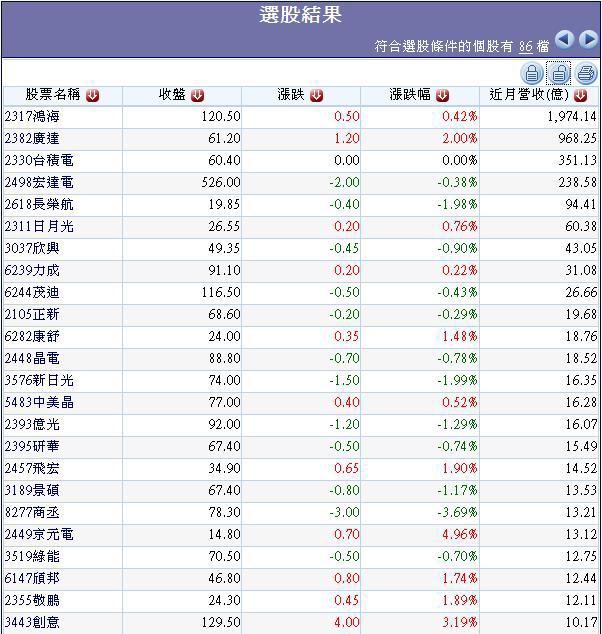Click 創意 revenue 10.17

point(581,623)
